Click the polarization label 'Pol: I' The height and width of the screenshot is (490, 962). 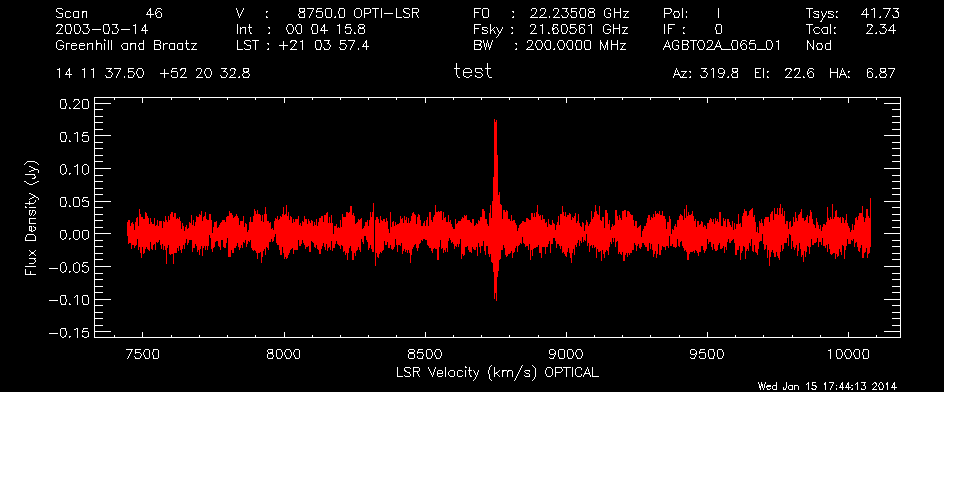pyautogui.click(x=692, y=13)
